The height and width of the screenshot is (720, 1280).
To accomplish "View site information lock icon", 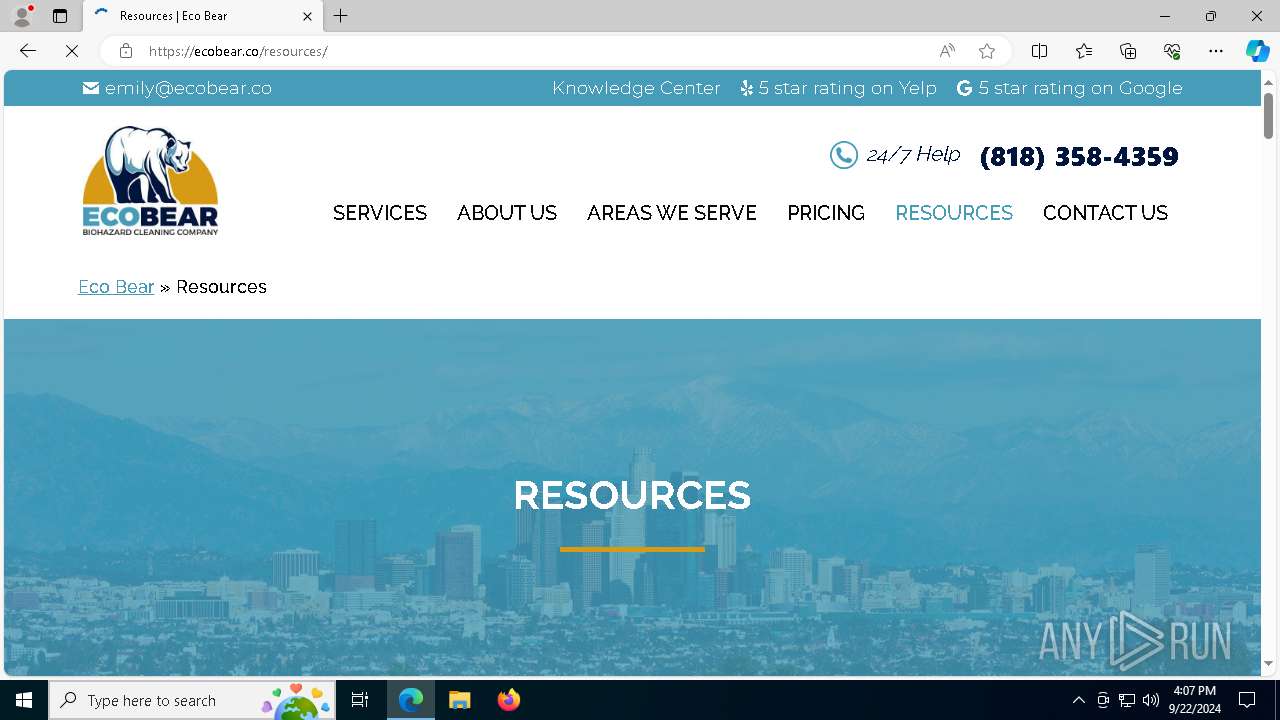I will pos(125,51).
